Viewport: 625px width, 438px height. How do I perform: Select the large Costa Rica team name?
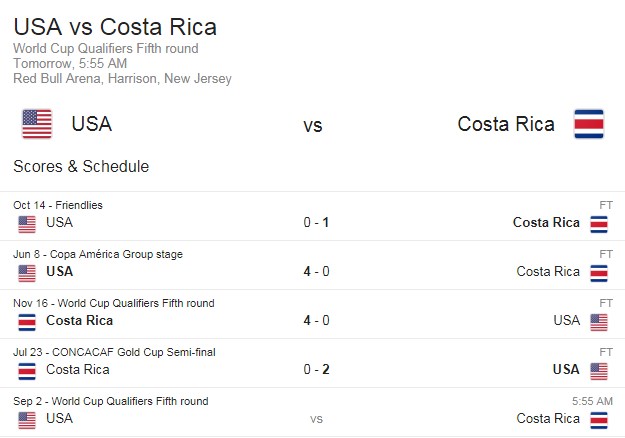[x=506, y=124]
